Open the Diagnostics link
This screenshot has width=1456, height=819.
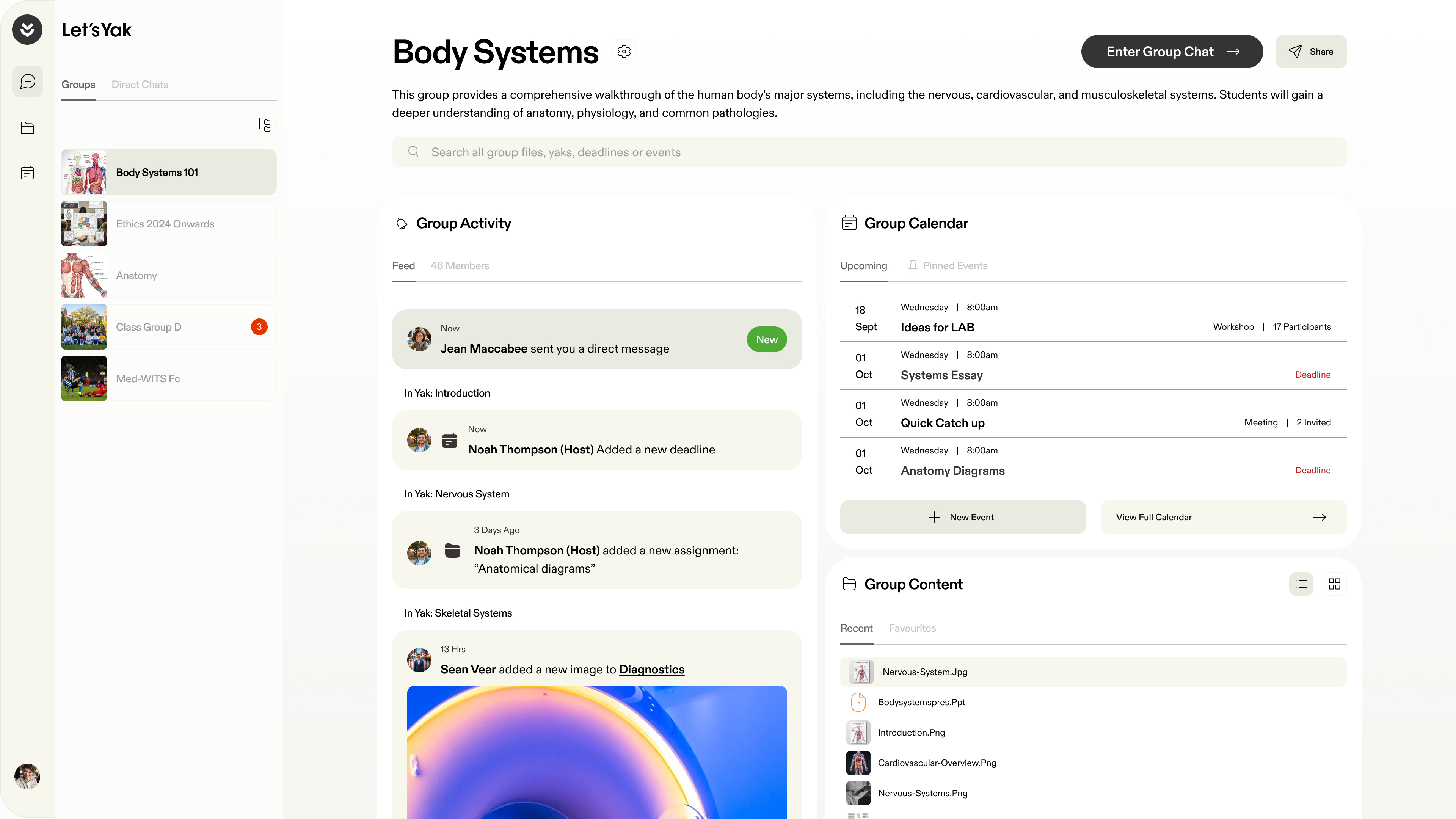pos(651,669)
